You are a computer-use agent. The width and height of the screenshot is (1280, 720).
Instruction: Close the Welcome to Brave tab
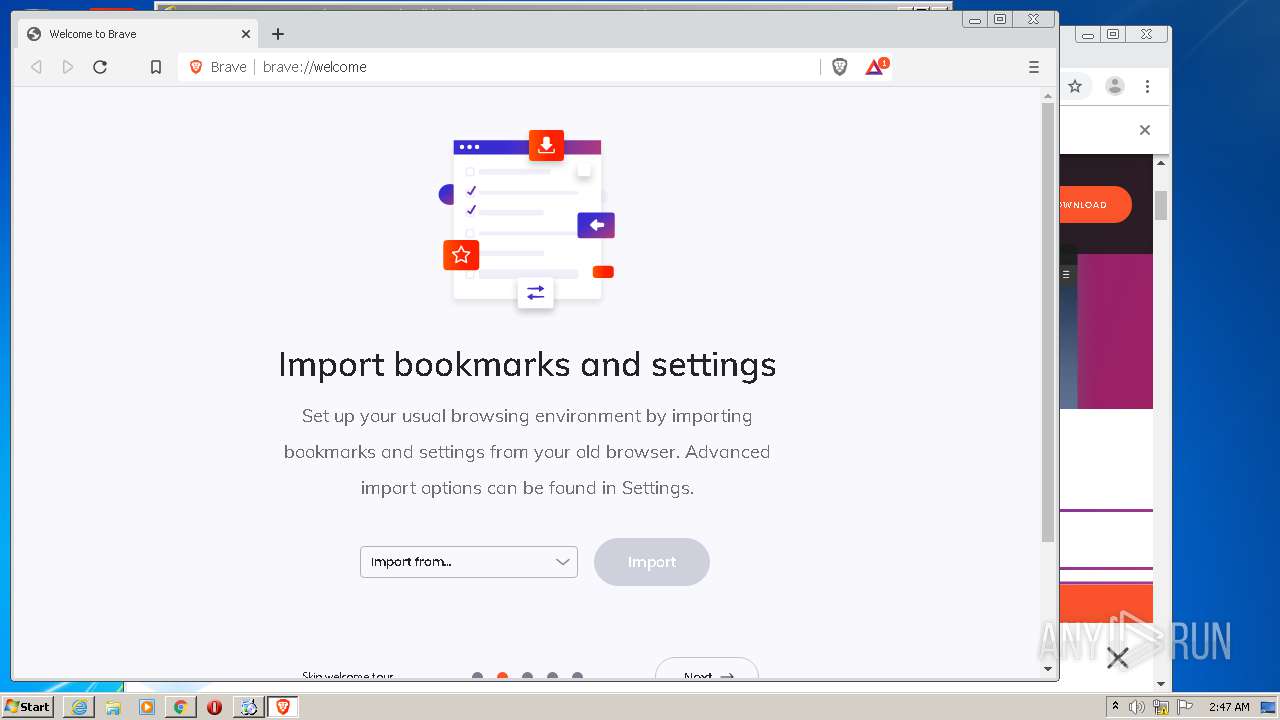pos(246,34)
